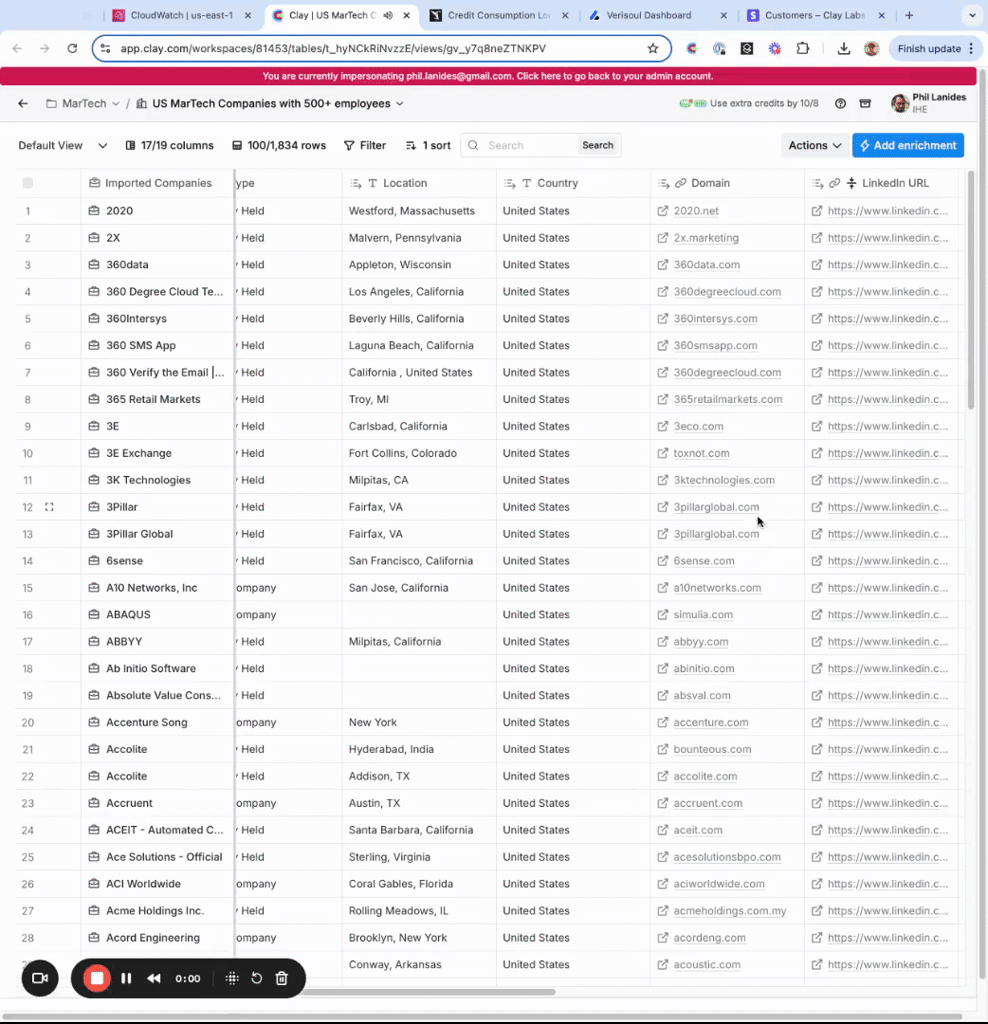Tick the select-all checkbox in table header

point(28,183)
